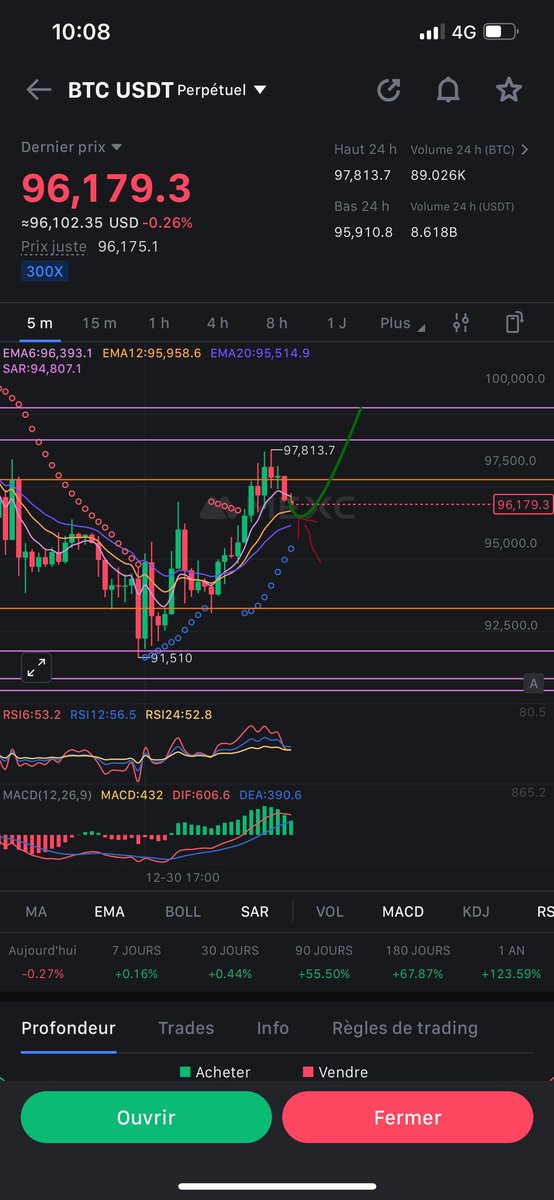Toggle the VOL sub-indicator
The width and height of the screenshot is (554, 1200).
pyautogui.click(x=330, y=911)
